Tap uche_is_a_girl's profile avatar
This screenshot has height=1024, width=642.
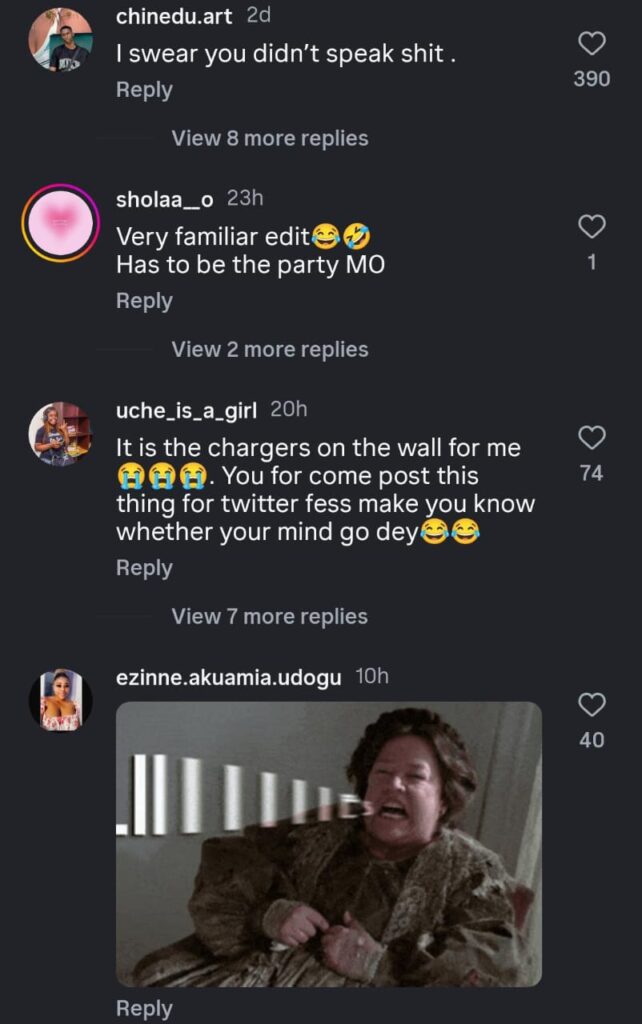coord(60,434)
